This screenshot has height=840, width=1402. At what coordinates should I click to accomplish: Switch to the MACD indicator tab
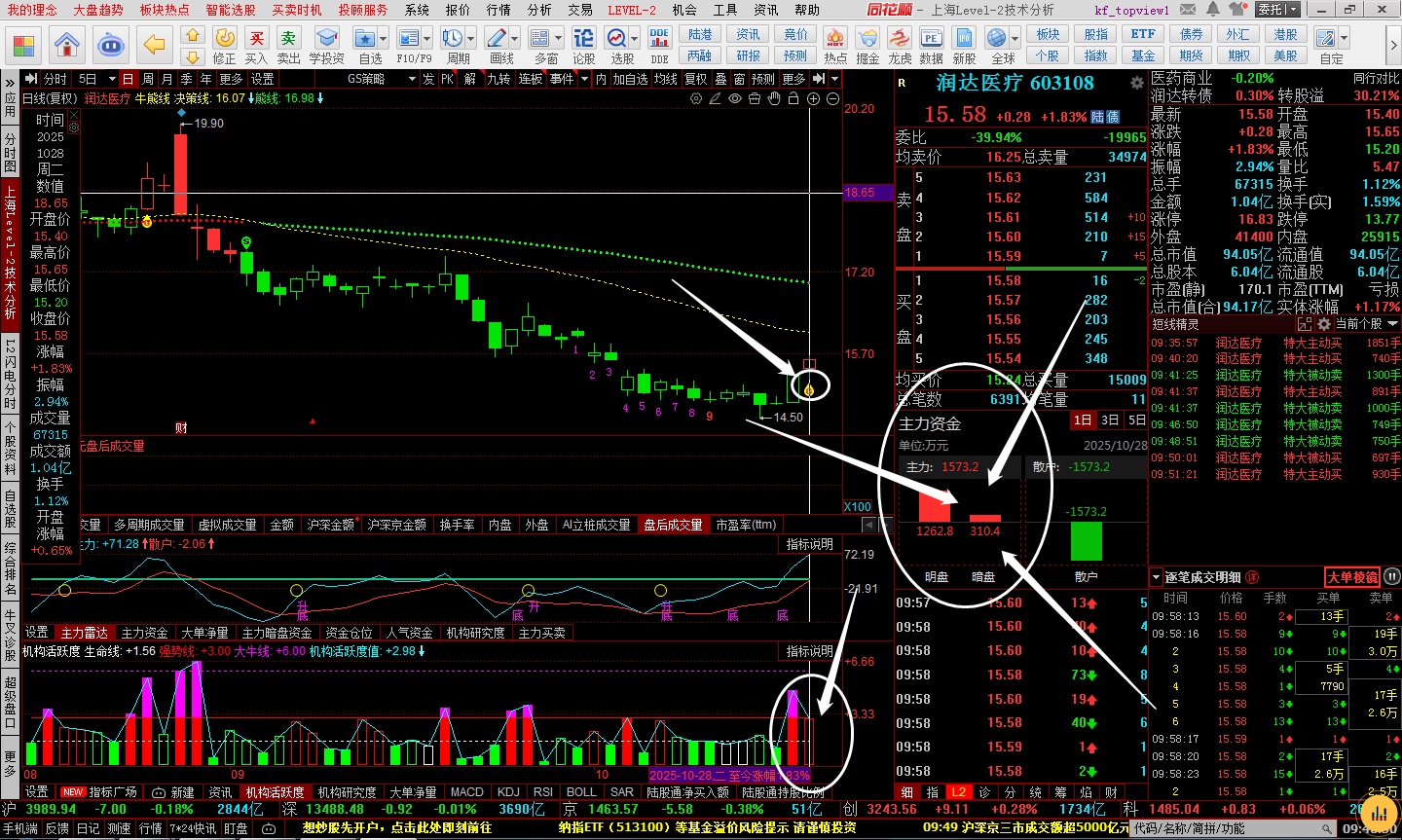[x=466, y=792]
